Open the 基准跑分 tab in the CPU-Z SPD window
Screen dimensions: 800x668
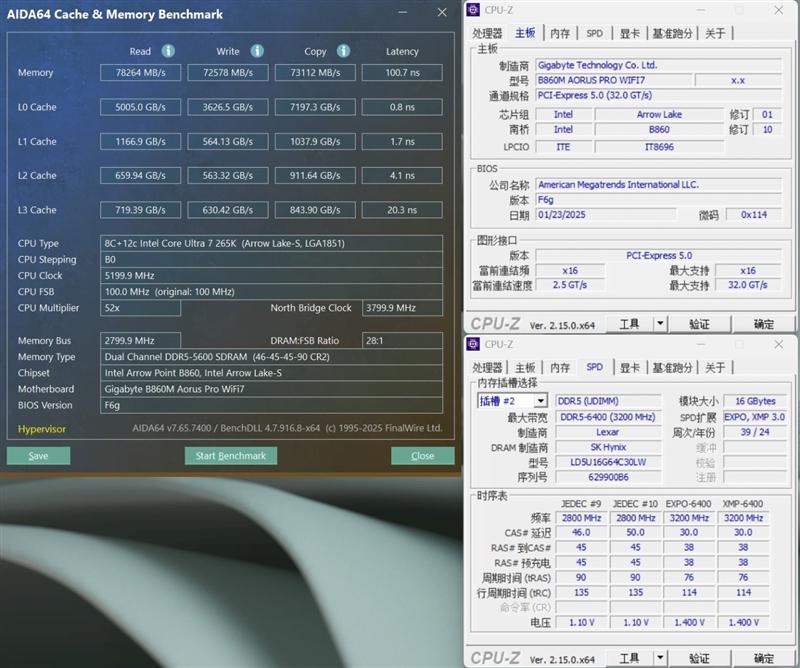672,367
